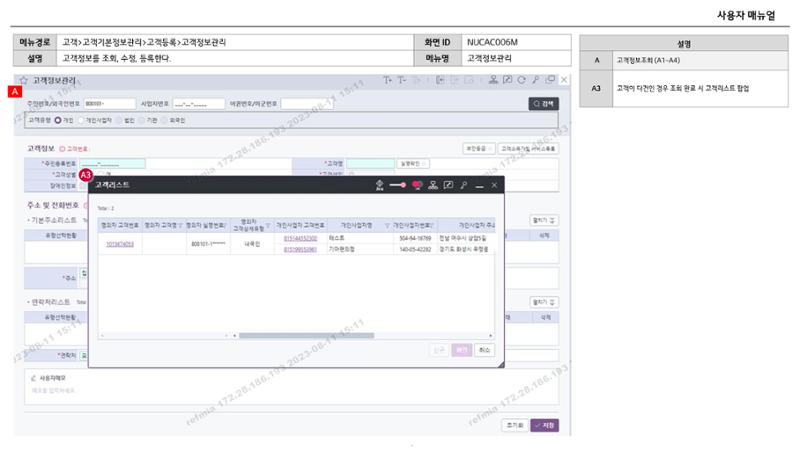Minimize the 고객리스트 popup
This screenshot has width=800, height=450.
tap(479, 187)
